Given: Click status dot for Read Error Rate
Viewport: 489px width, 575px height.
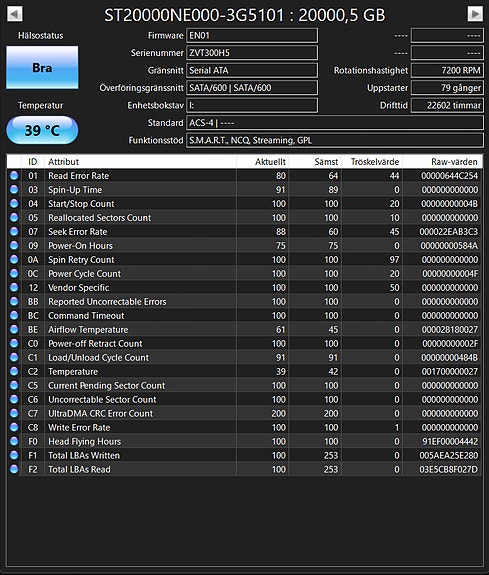Looking at the screenshot, I should pos(14,176).
